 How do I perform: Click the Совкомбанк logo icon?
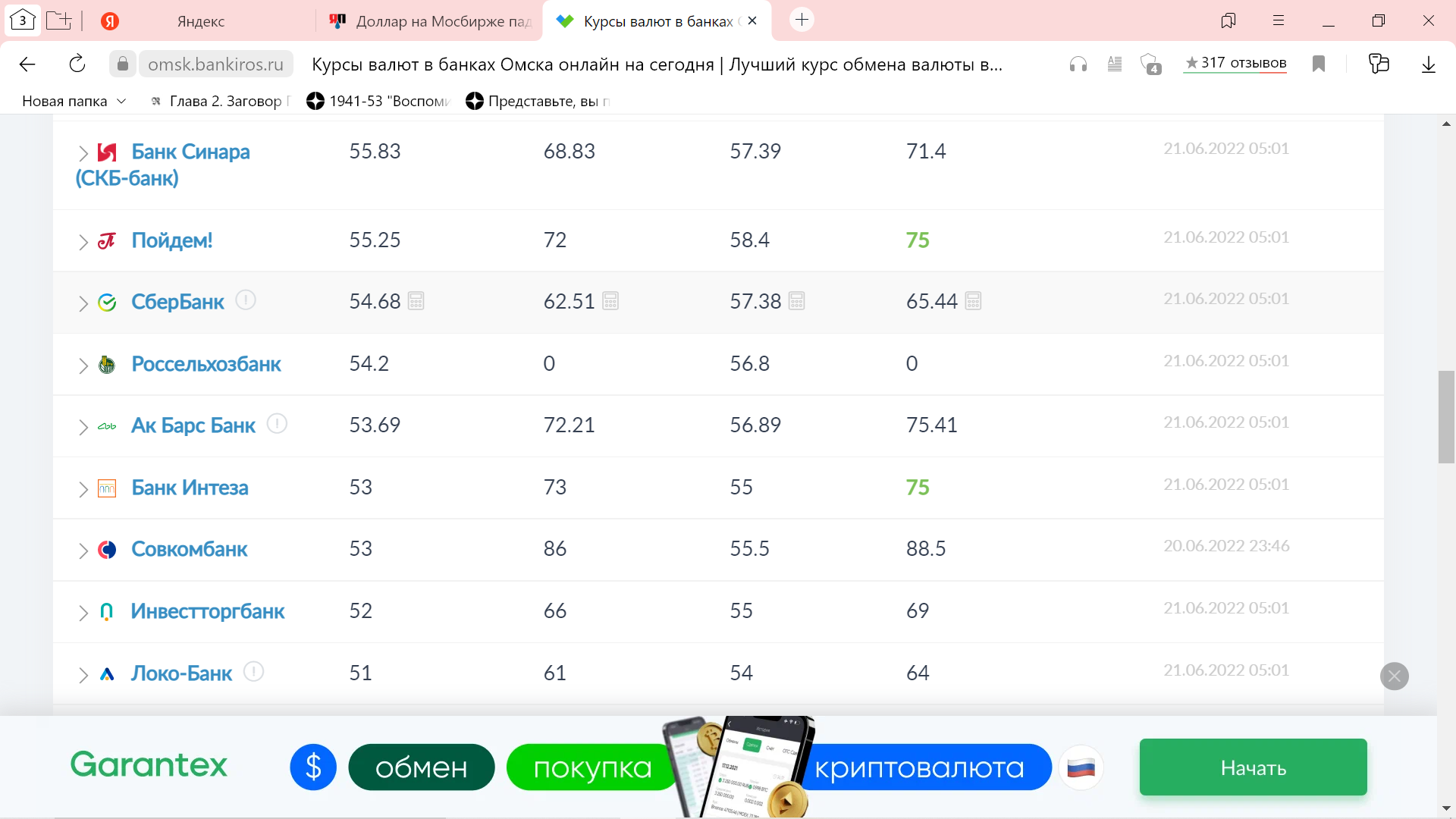click(x=107, y=550)
